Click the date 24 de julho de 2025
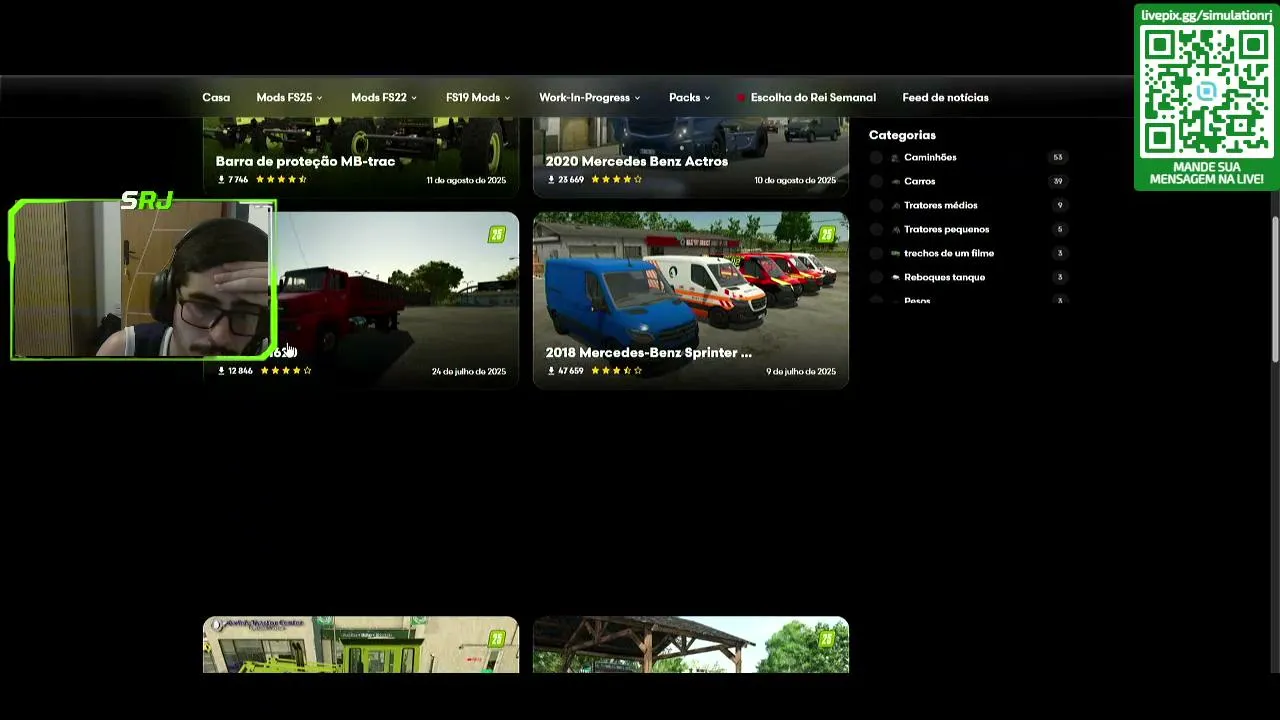 468,372
